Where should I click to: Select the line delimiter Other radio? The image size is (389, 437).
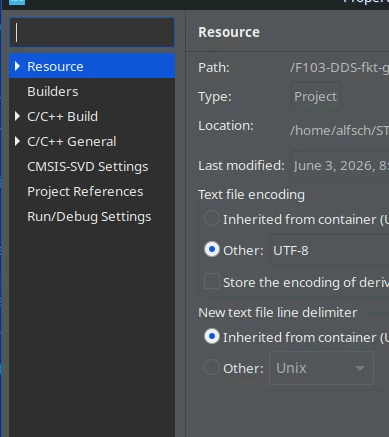[x=212, y=367]
